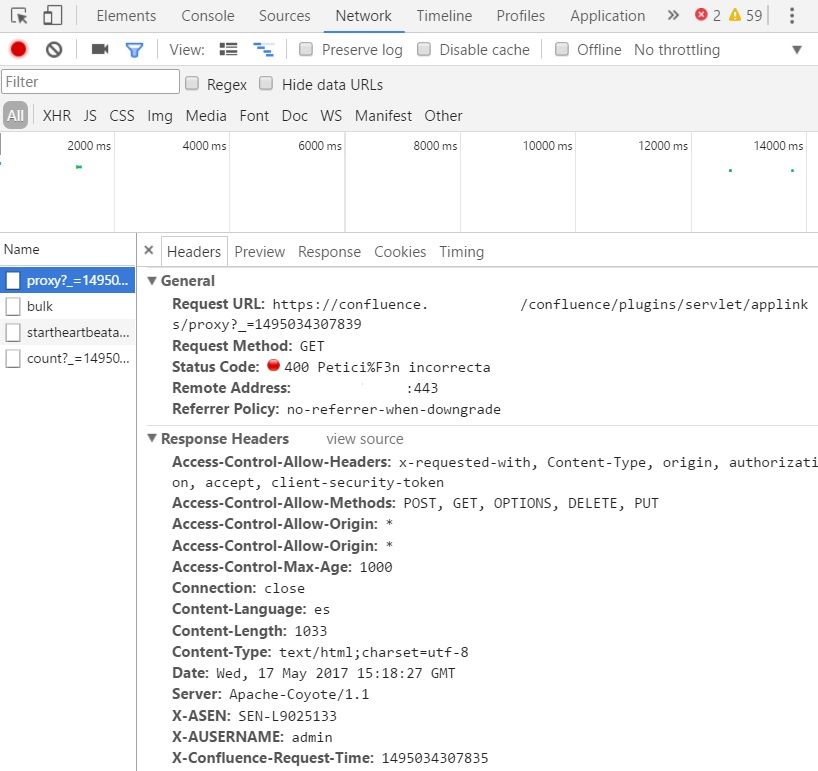Click the 14000 ms timeline marker
This screenshot has width=818, height=771.
coord(778,146)
